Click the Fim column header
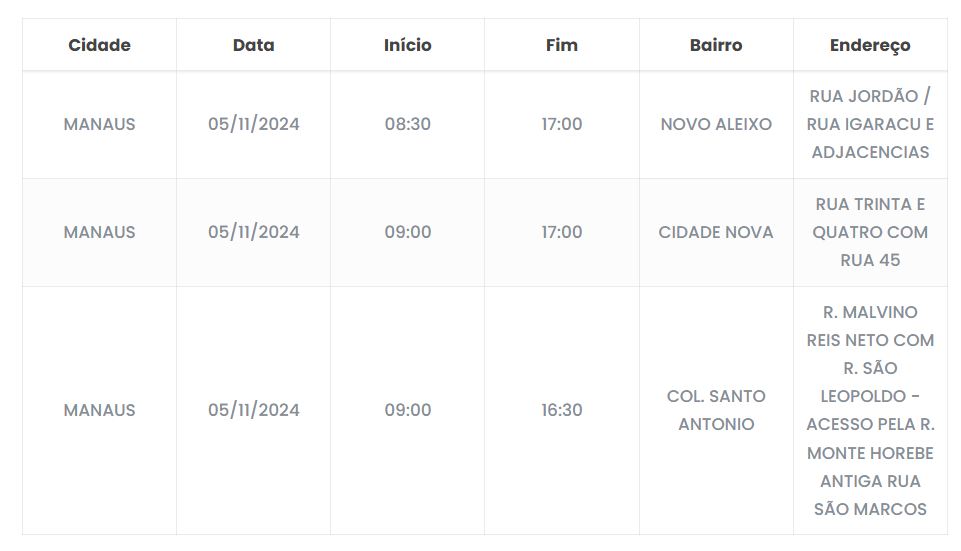The width and height of the screenshot is (961, 551). [x=562, y=45]
